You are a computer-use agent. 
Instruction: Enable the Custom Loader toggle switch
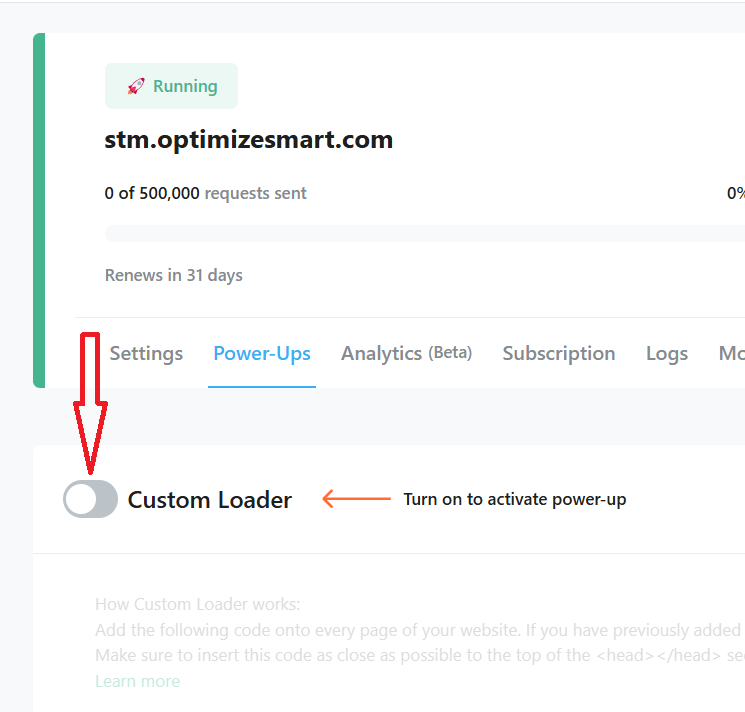[91, 499]
